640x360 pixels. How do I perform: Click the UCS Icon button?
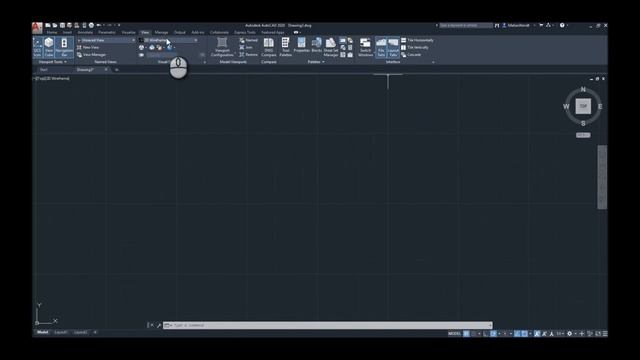point(37,47)
